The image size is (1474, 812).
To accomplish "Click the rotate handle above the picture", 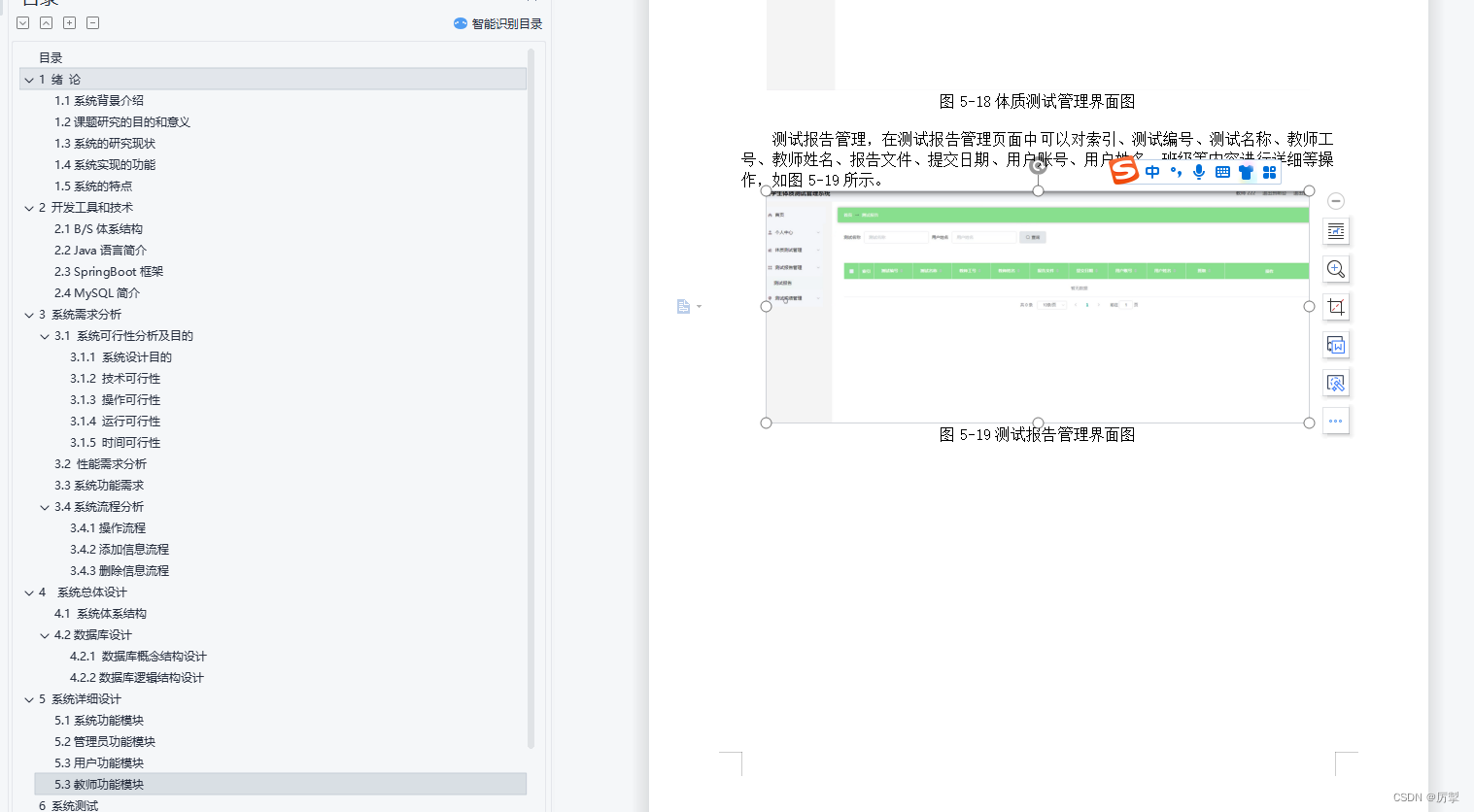I will coord(1038,166).
